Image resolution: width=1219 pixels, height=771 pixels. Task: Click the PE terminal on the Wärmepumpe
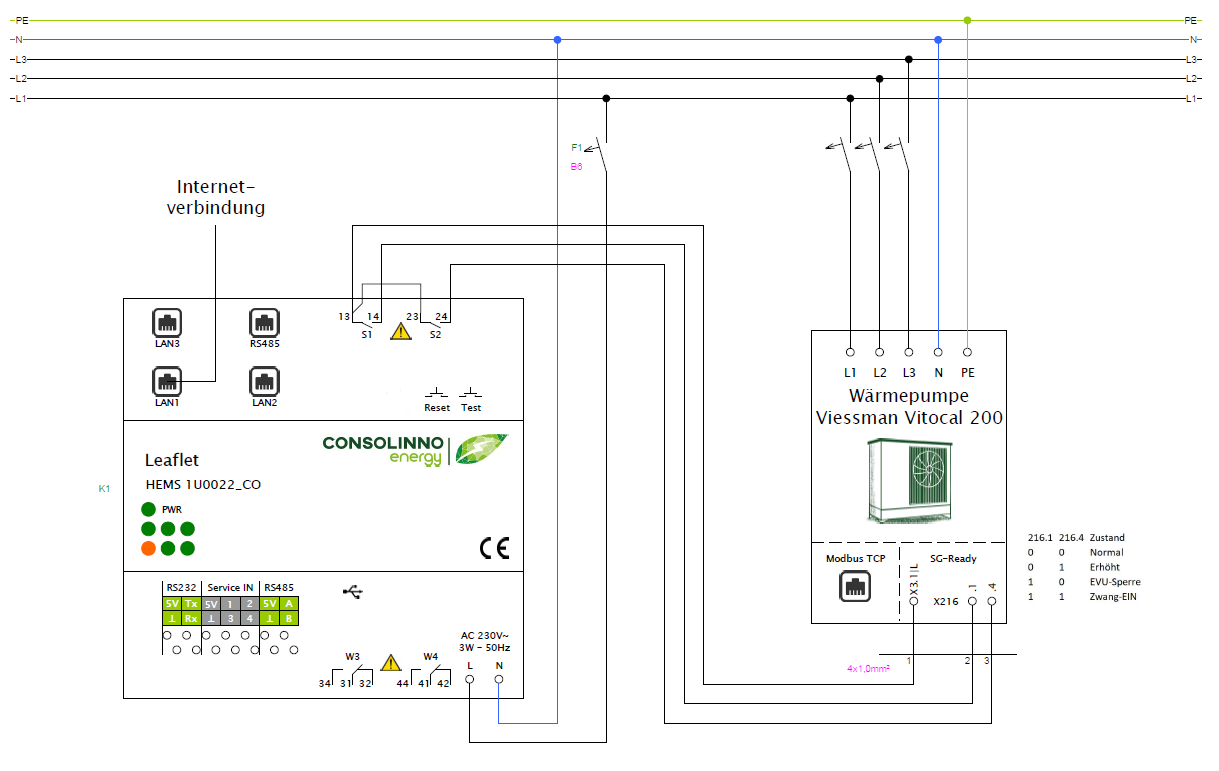click(x=967, y=352)
